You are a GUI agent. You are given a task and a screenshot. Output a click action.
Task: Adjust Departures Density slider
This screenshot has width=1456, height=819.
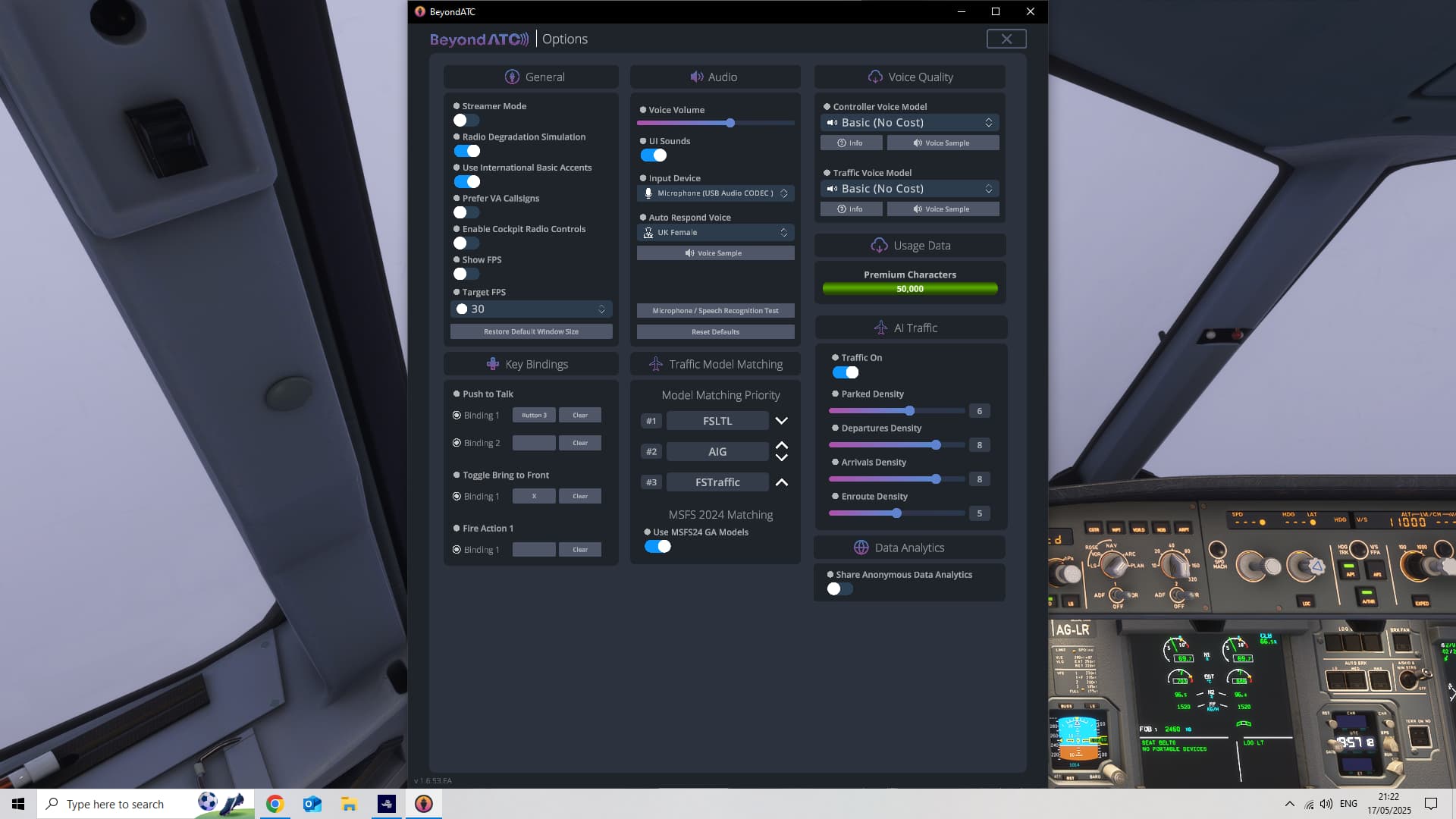(896, 445)
